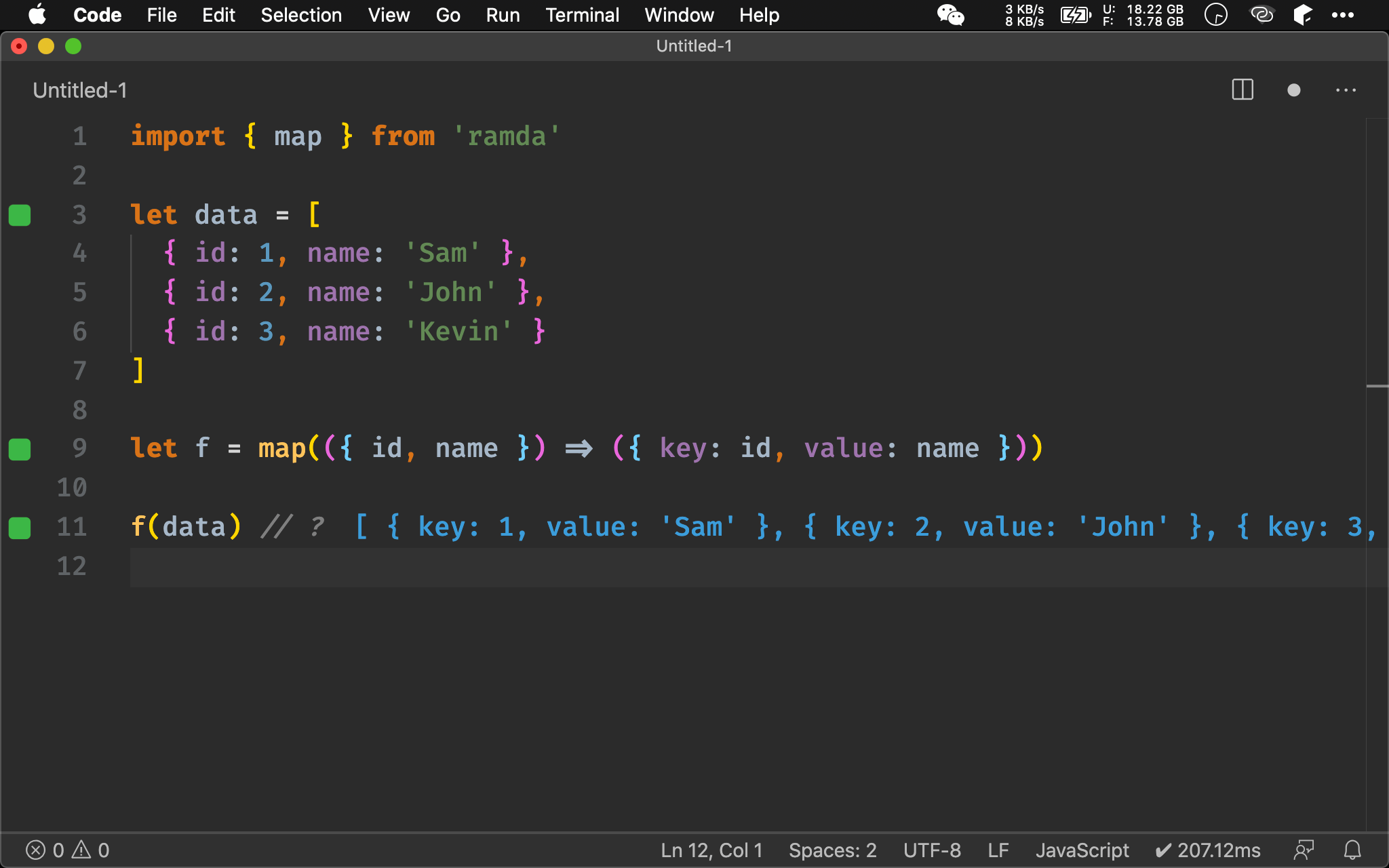Click the memory usage indicator
Screen dimensions: 1389x868
pos(1143,15)
